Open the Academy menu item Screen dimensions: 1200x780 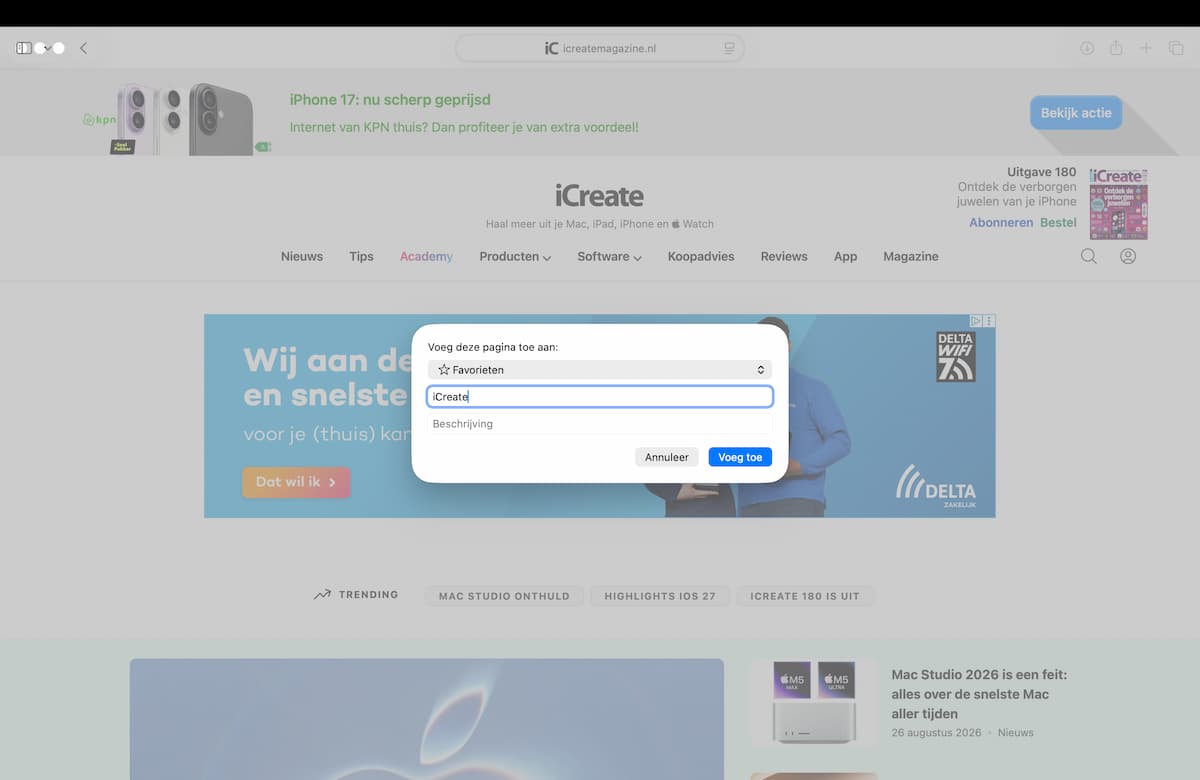426,256
